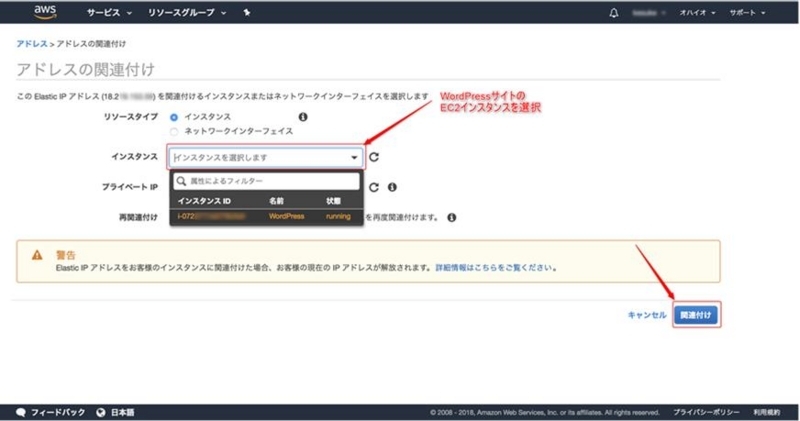
Task: Select the ネットワークインターフェイス radio option
Action: point(174,132)
